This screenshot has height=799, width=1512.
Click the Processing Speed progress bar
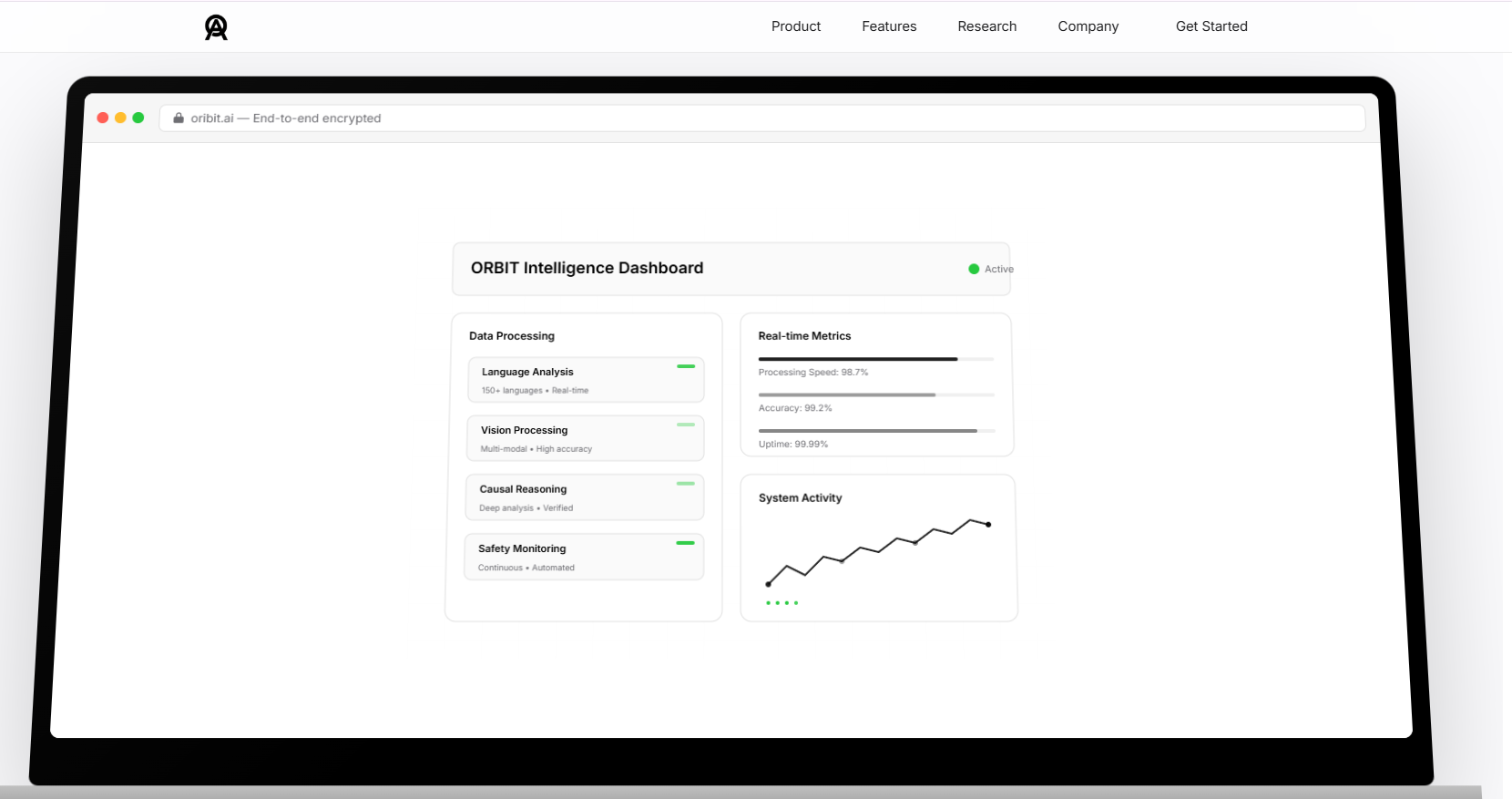876,359
